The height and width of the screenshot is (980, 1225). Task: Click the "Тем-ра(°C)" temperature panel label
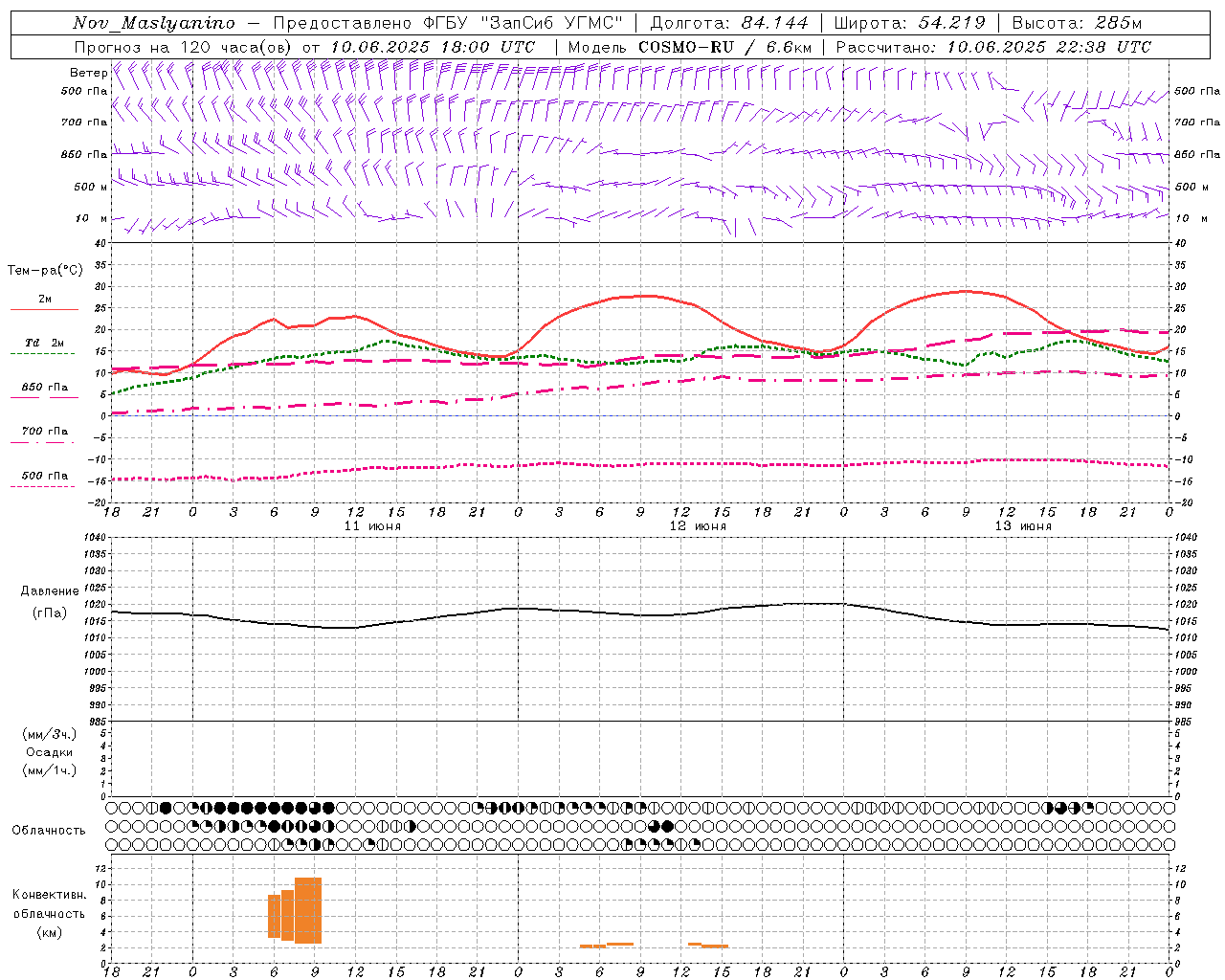pyautogui.click(x=45, y=271)
